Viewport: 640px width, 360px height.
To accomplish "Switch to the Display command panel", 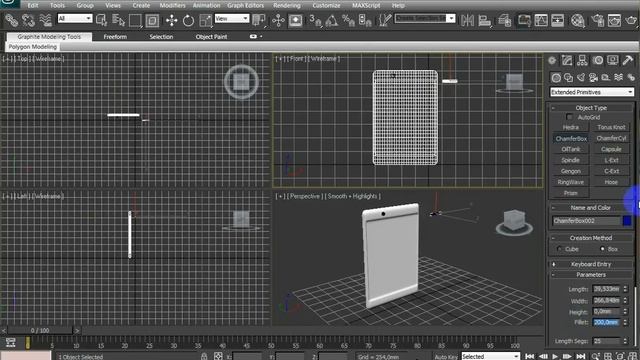I will 613,61.
